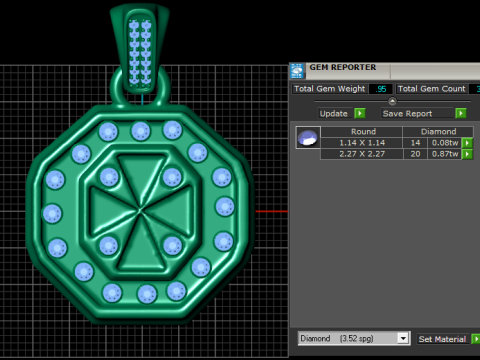Image resolution: width=480 pixels, height=360 pixels.
Task: Click the Diamond column header
Action: point(438,132)
